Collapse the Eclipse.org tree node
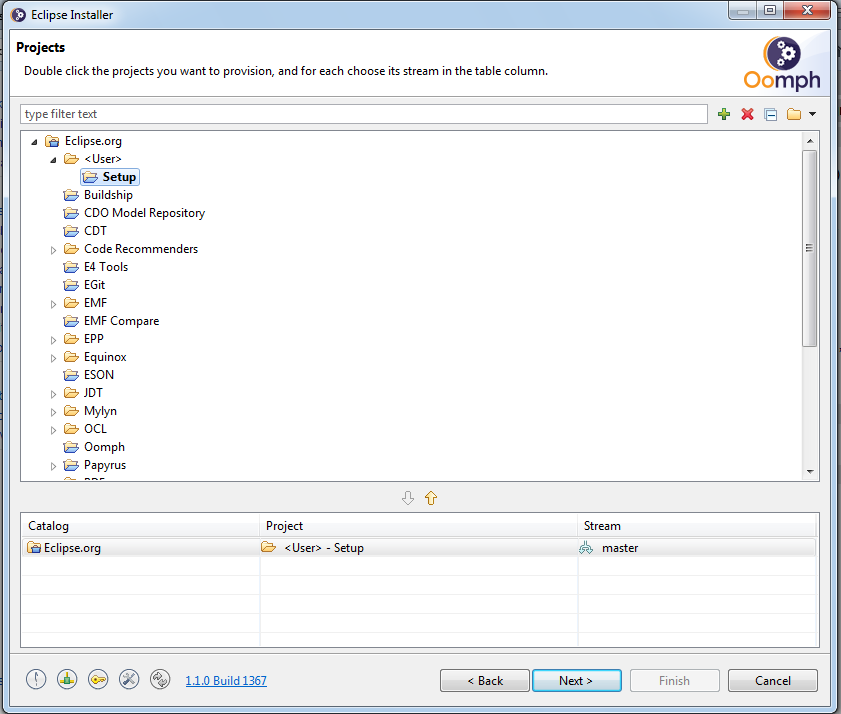This screenshot has height=714, width=841. 34,142
